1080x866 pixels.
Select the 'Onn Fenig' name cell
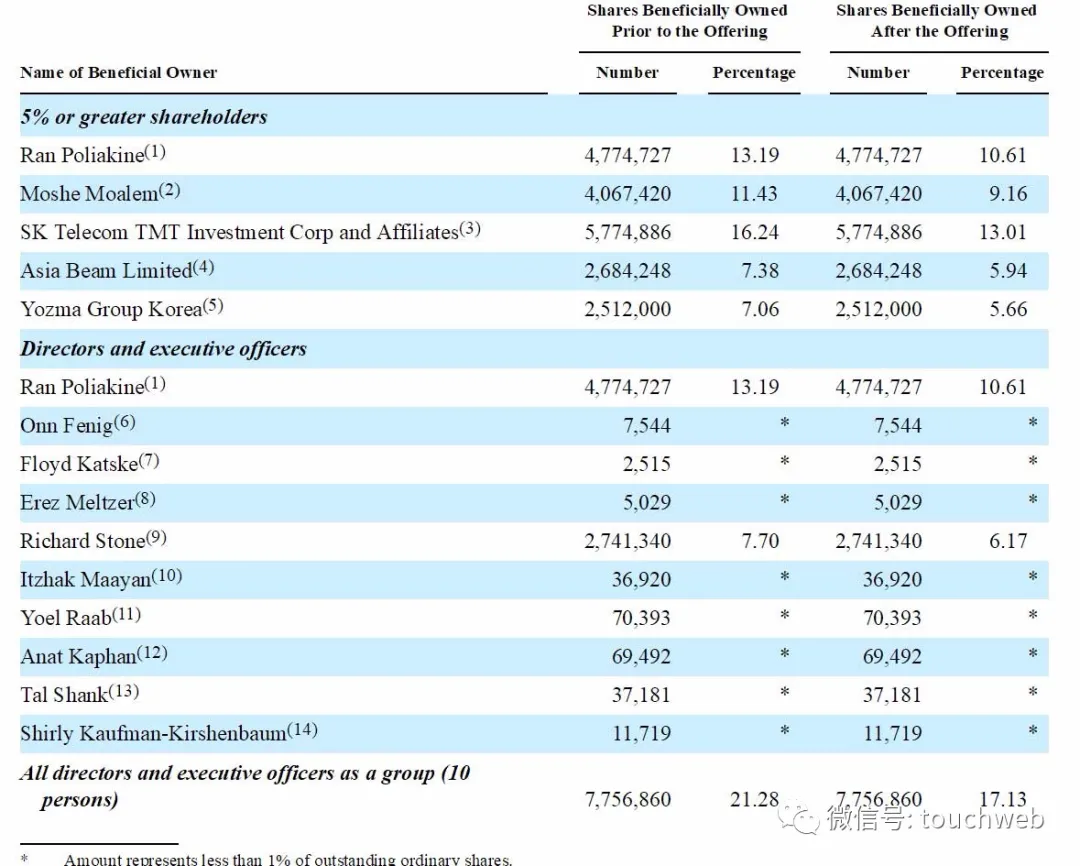pyautogui.click(x=78, y=424)
